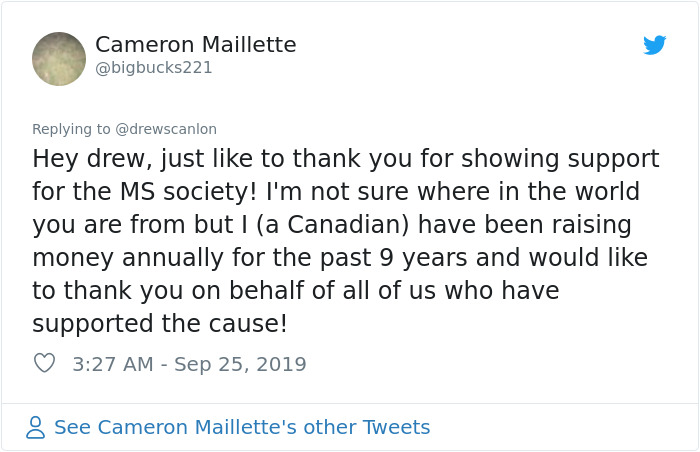
Task: Click "supported the cause!" on the last line
Action: (x=160, y=324)
